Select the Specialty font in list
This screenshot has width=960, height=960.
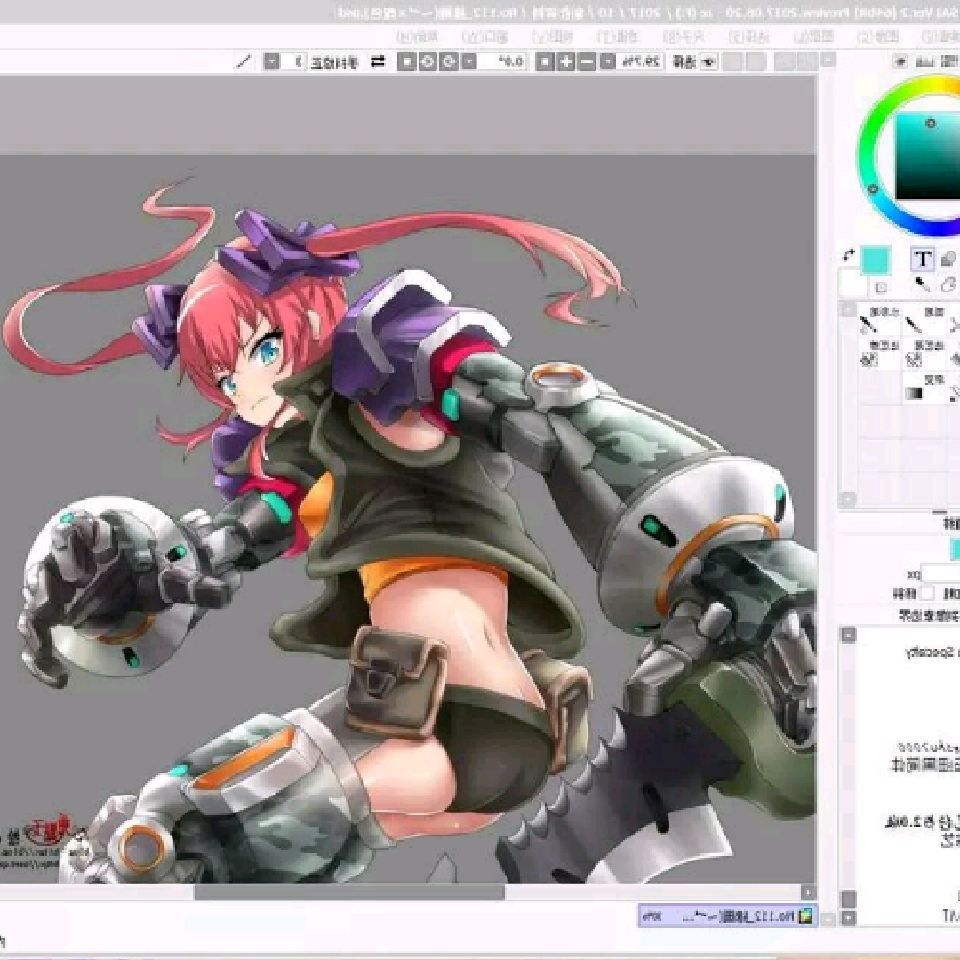(x=930, y=652)
